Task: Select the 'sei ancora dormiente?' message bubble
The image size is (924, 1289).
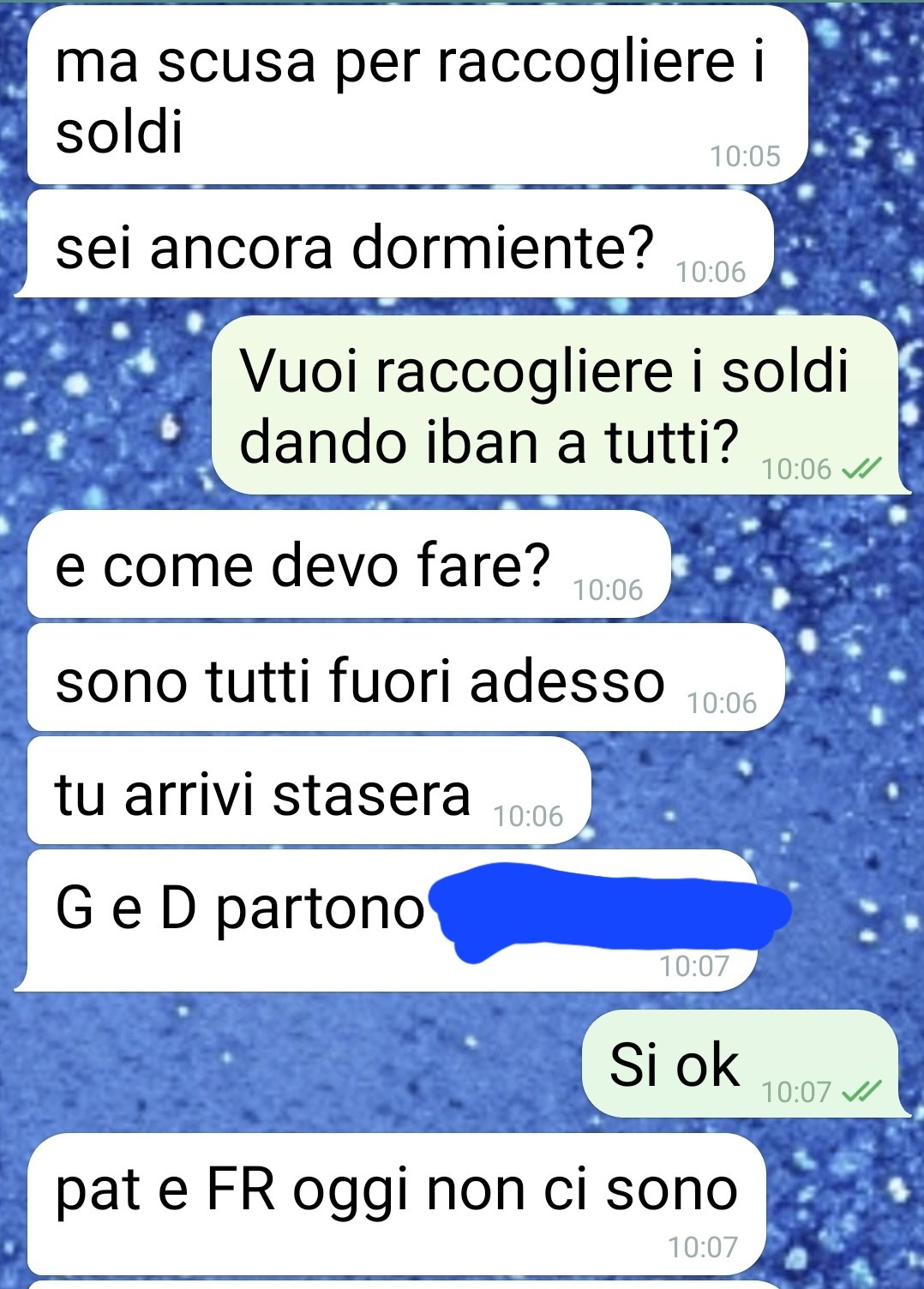Action: 394,244
